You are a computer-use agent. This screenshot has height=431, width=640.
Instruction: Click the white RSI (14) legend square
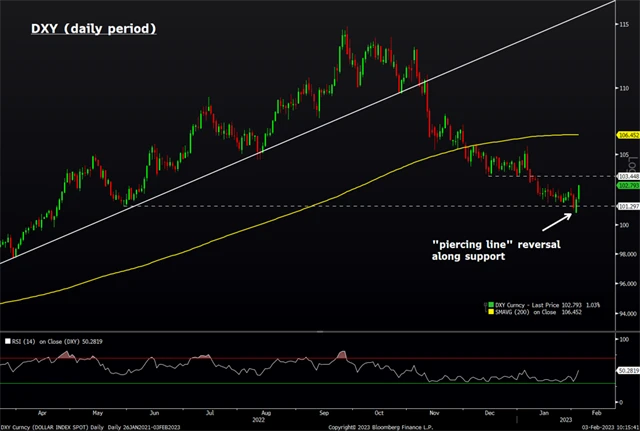click(7, 341)
